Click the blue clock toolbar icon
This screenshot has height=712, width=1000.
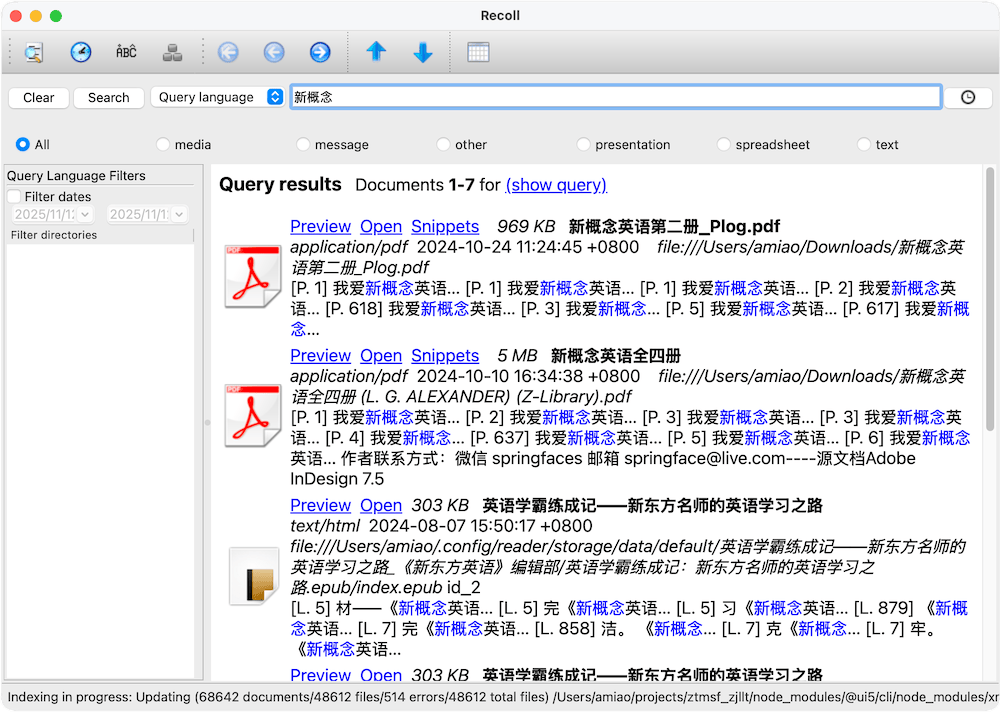coord(79,51)
